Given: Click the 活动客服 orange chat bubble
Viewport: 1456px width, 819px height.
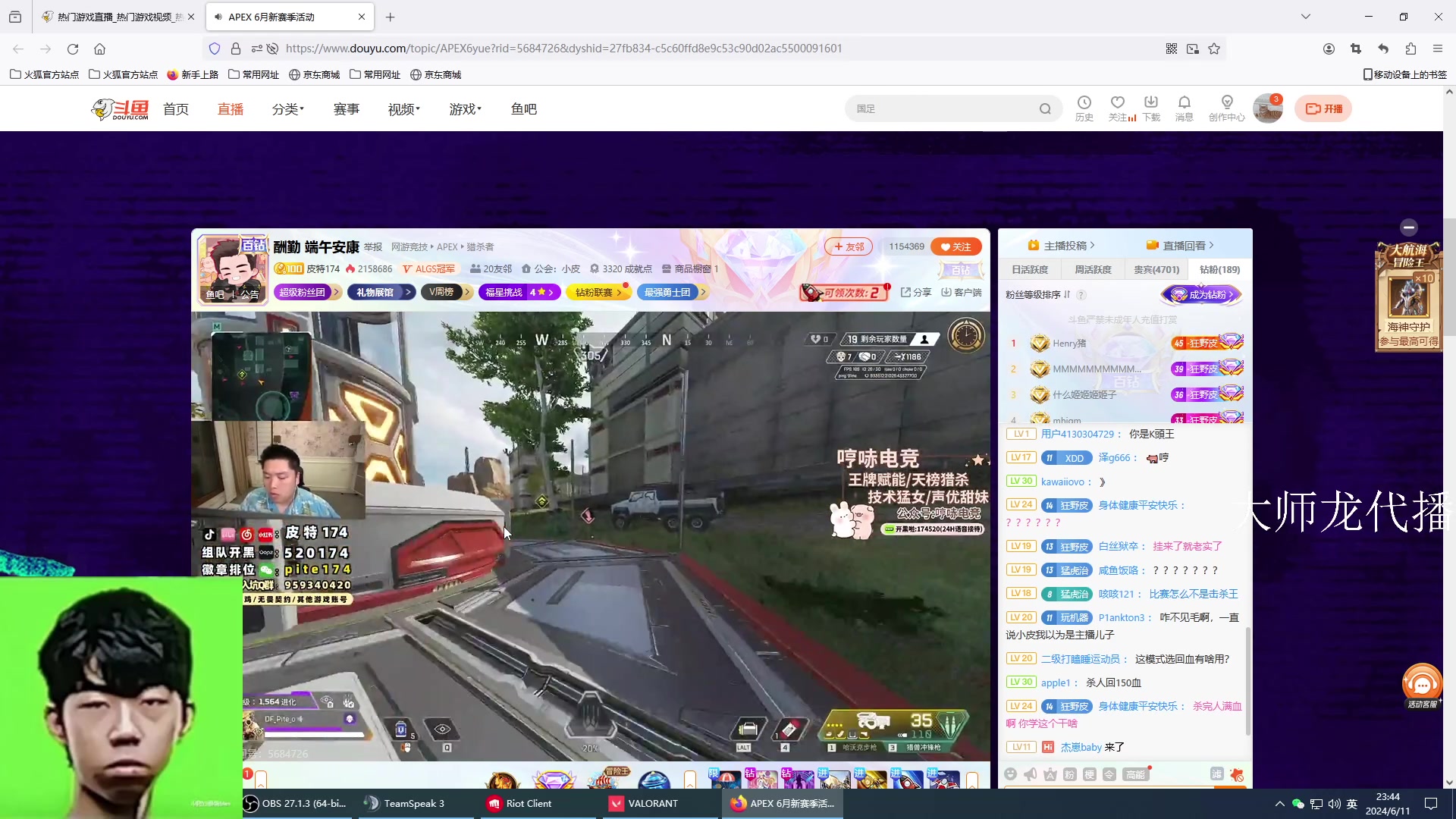Looking at the screenshot, I should (1422, 686).
